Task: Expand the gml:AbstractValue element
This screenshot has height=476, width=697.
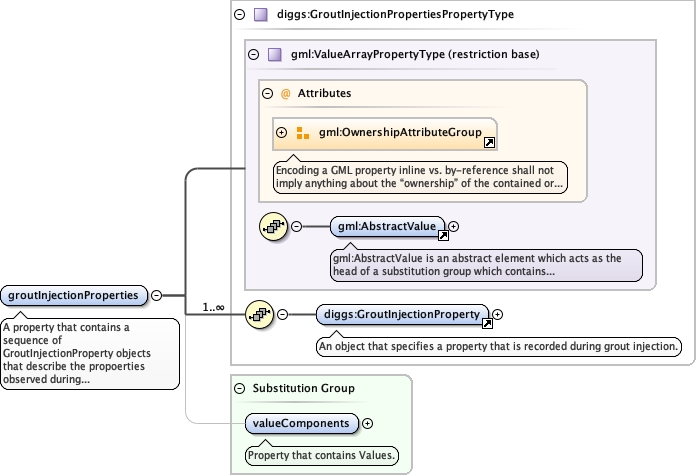Action: [x=454, y=227]
